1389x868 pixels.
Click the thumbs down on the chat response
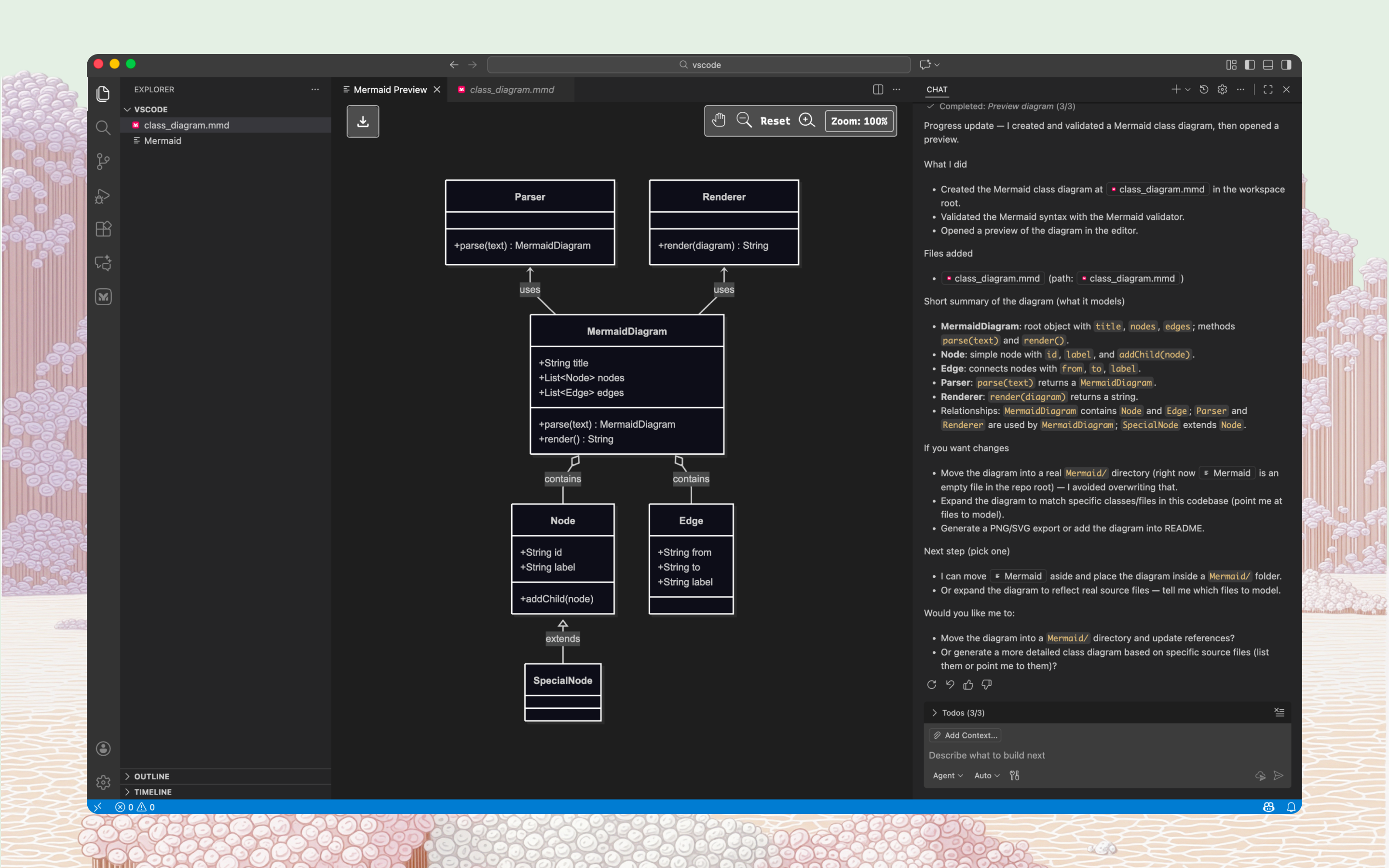987,684
